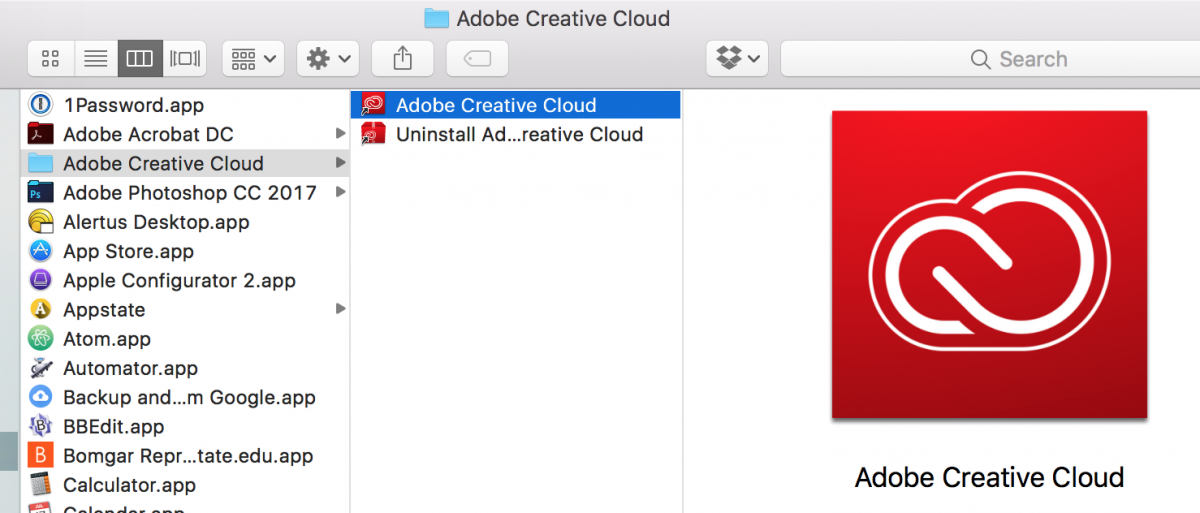Open the item arrangement dropdown

click(x=253, y=59)
